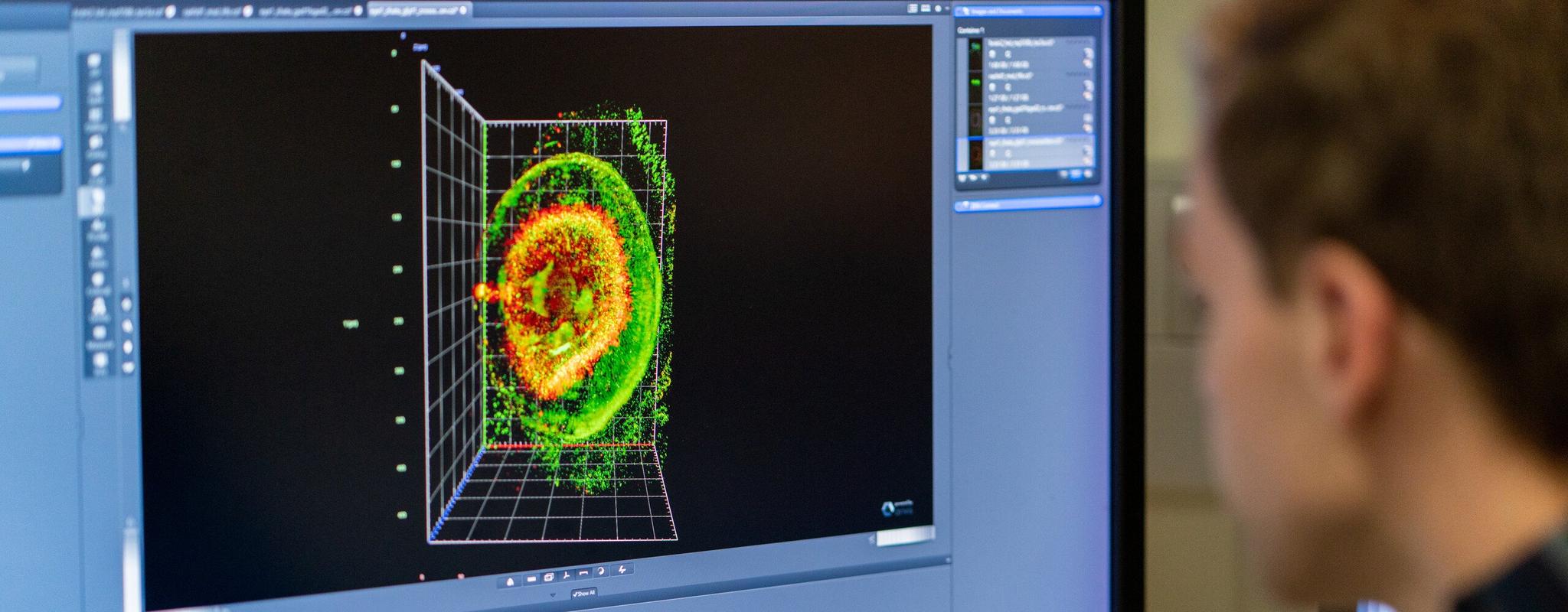Screen dimensions: 1568x612
Task: Close the first document tab
Action: [x=170, y=11]
